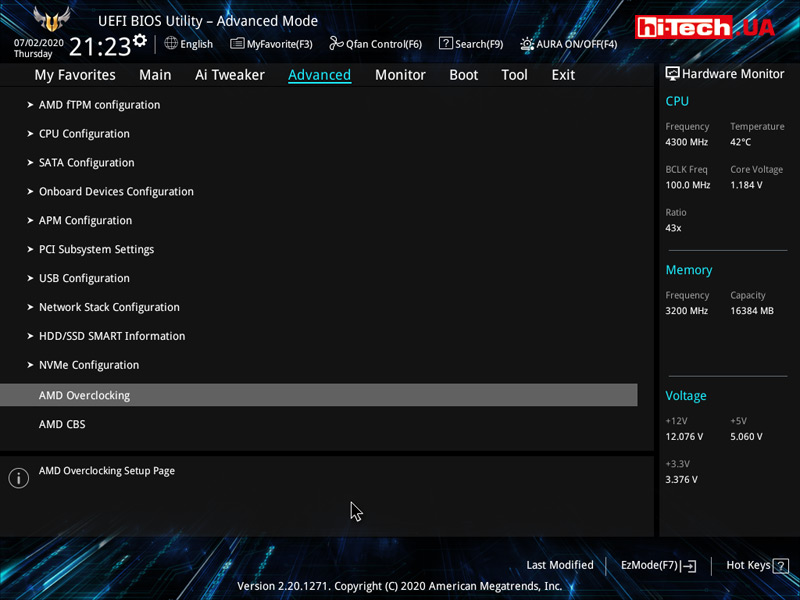Open the highlighted AMD Overclocking entry

click(84, 395)
